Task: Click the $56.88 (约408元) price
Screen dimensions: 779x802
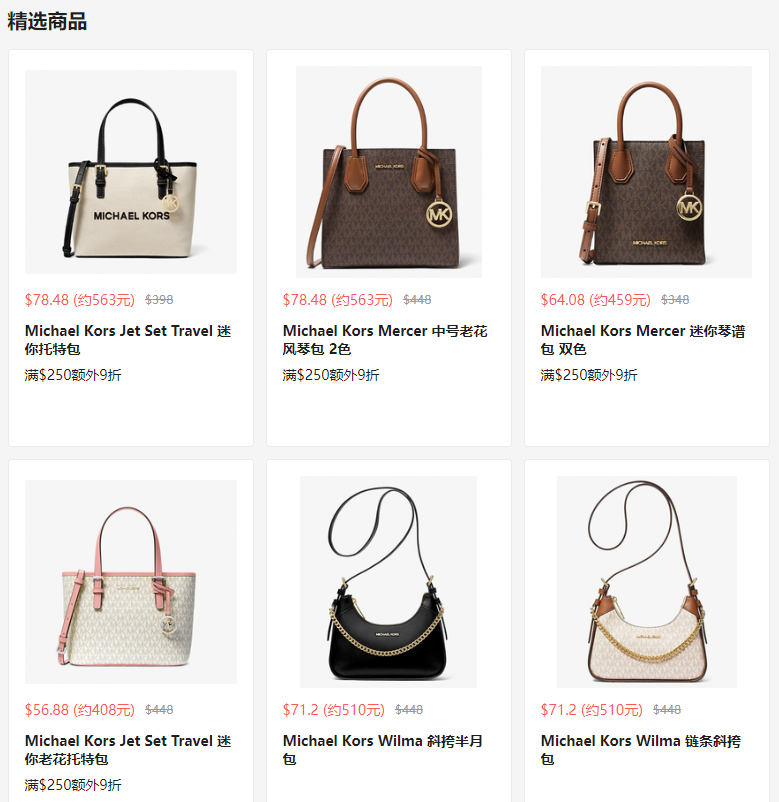Action: coord(80,710)
